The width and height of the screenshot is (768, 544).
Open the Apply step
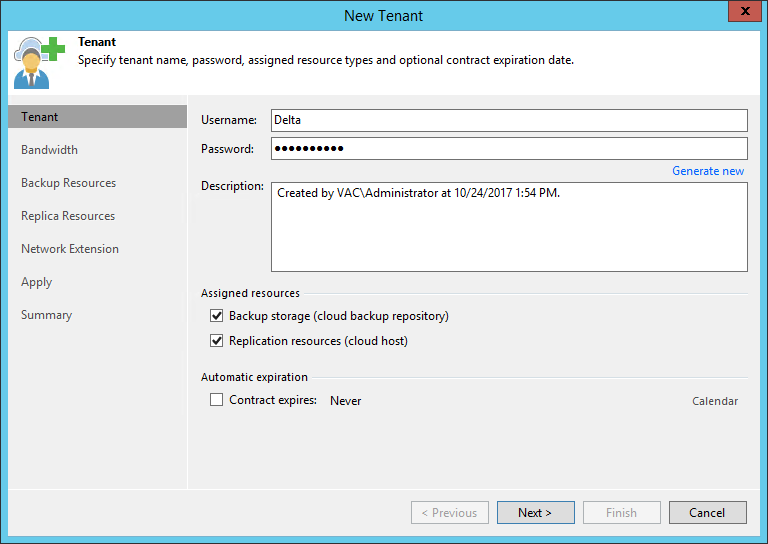[x=37, y=282]
